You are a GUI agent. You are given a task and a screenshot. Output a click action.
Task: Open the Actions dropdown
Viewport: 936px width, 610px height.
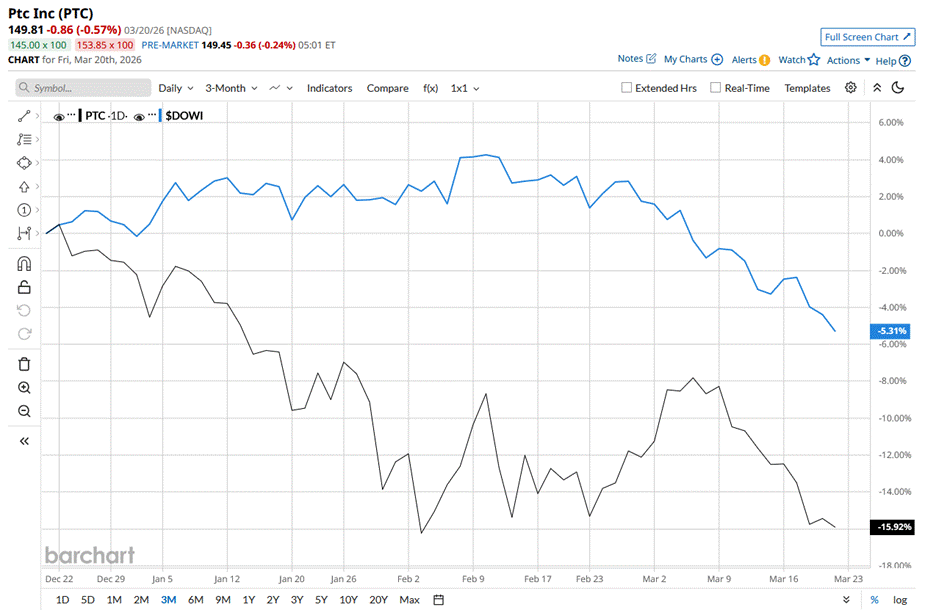(x=848, y=60)
